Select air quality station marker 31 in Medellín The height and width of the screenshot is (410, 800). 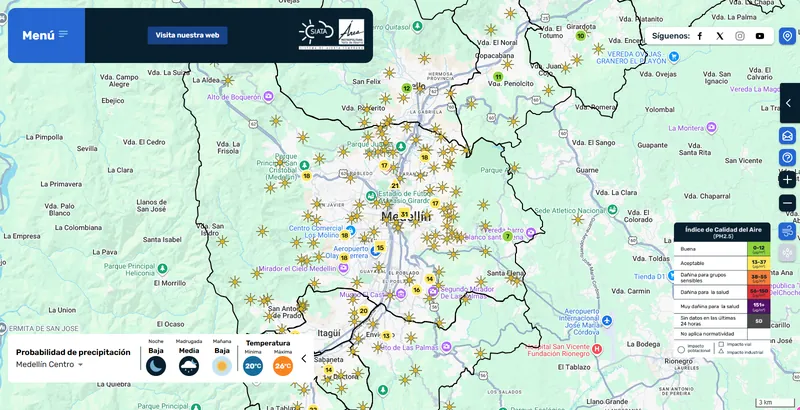click(404, 213)
